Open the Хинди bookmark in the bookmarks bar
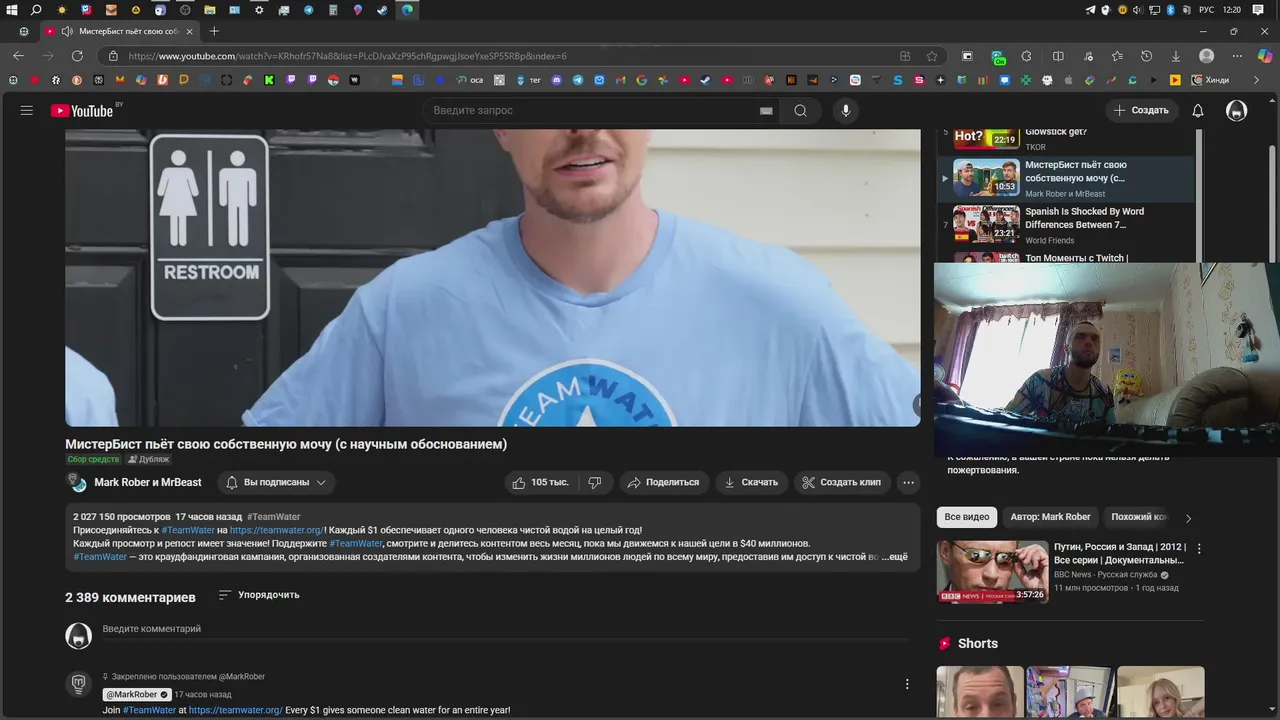This screenshot has height=720, width=1280. [x=1208, y=80]
